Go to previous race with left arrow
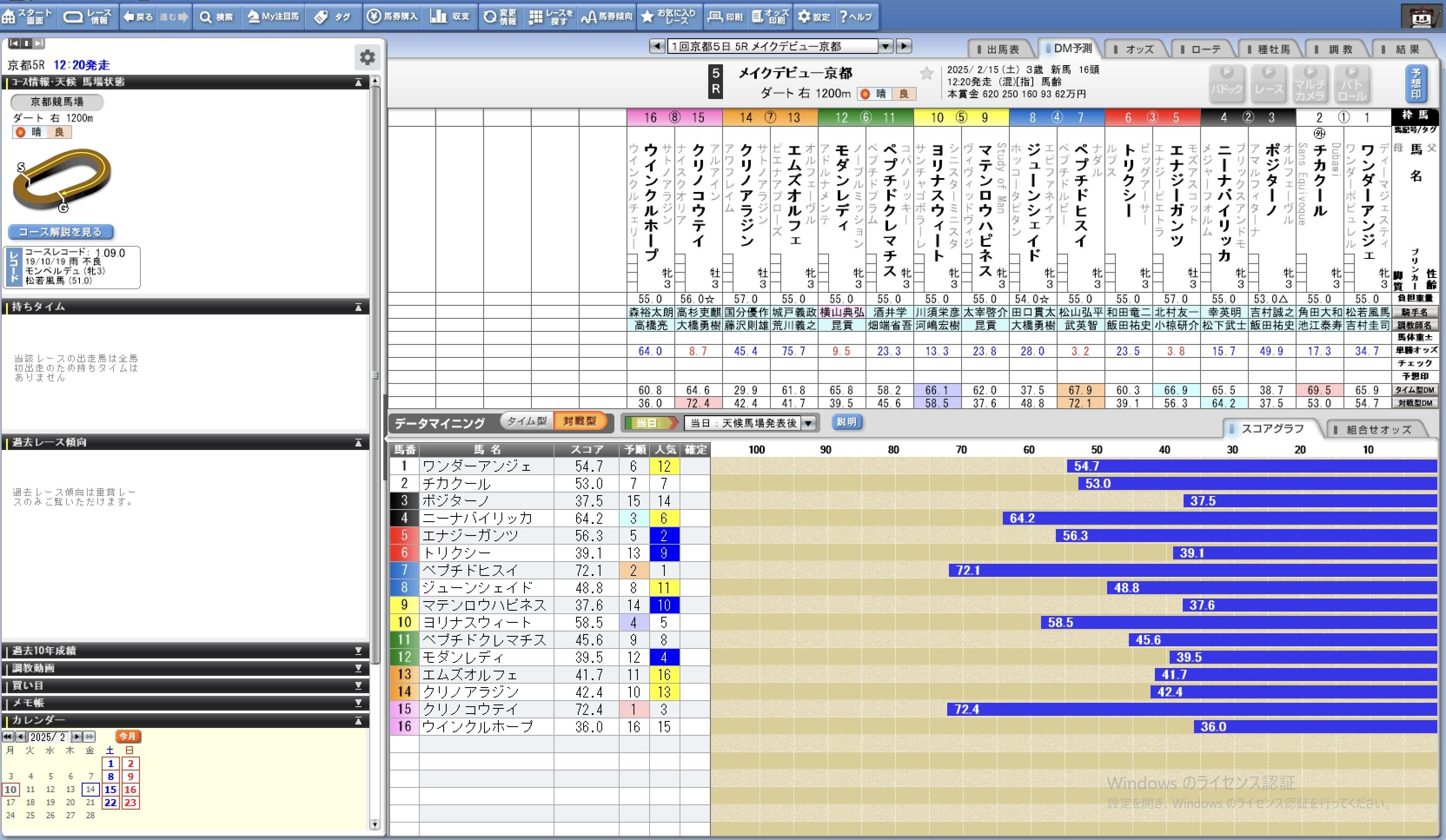 pyautogui.click(x=657, y=46)
